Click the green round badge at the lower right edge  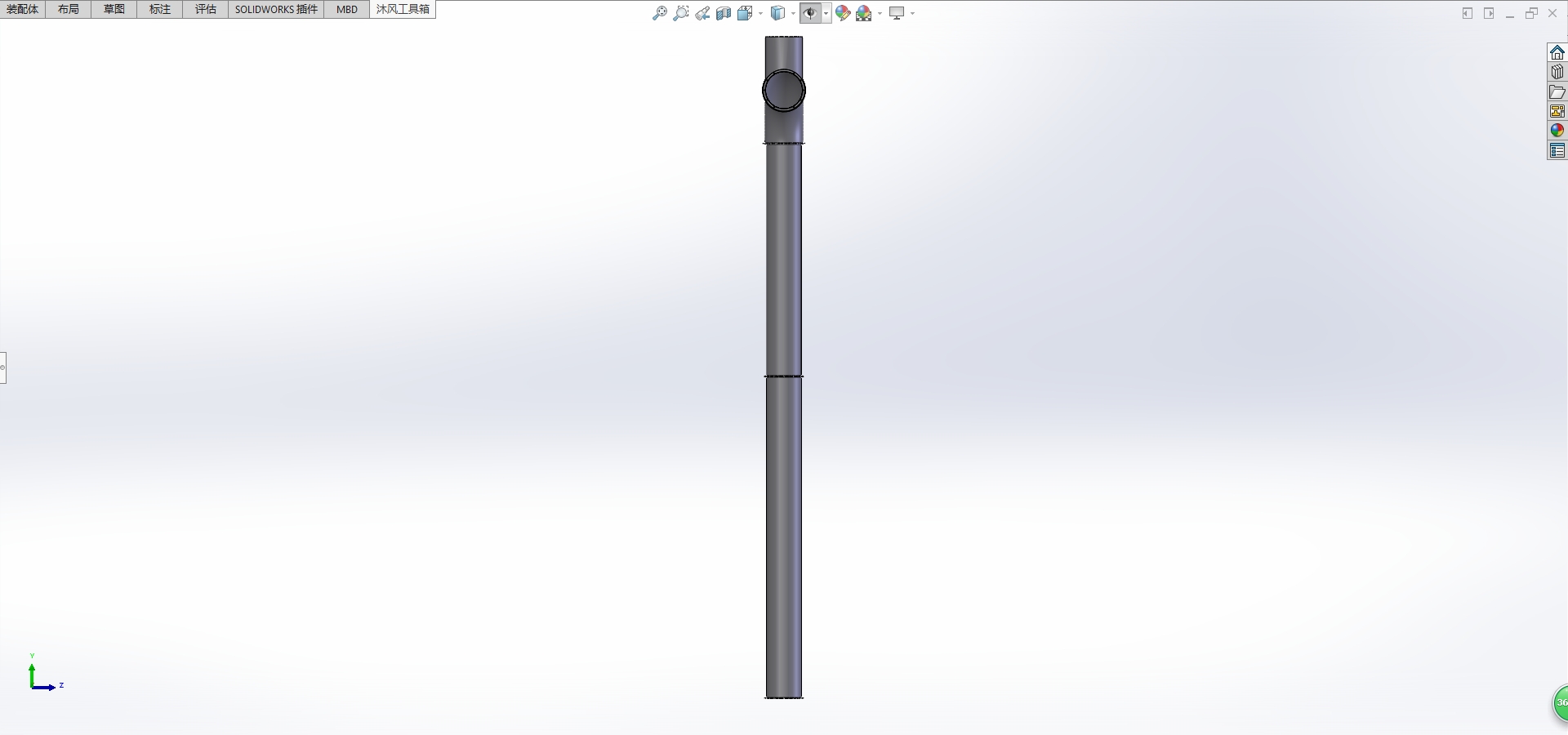[x=1560, y=702]
